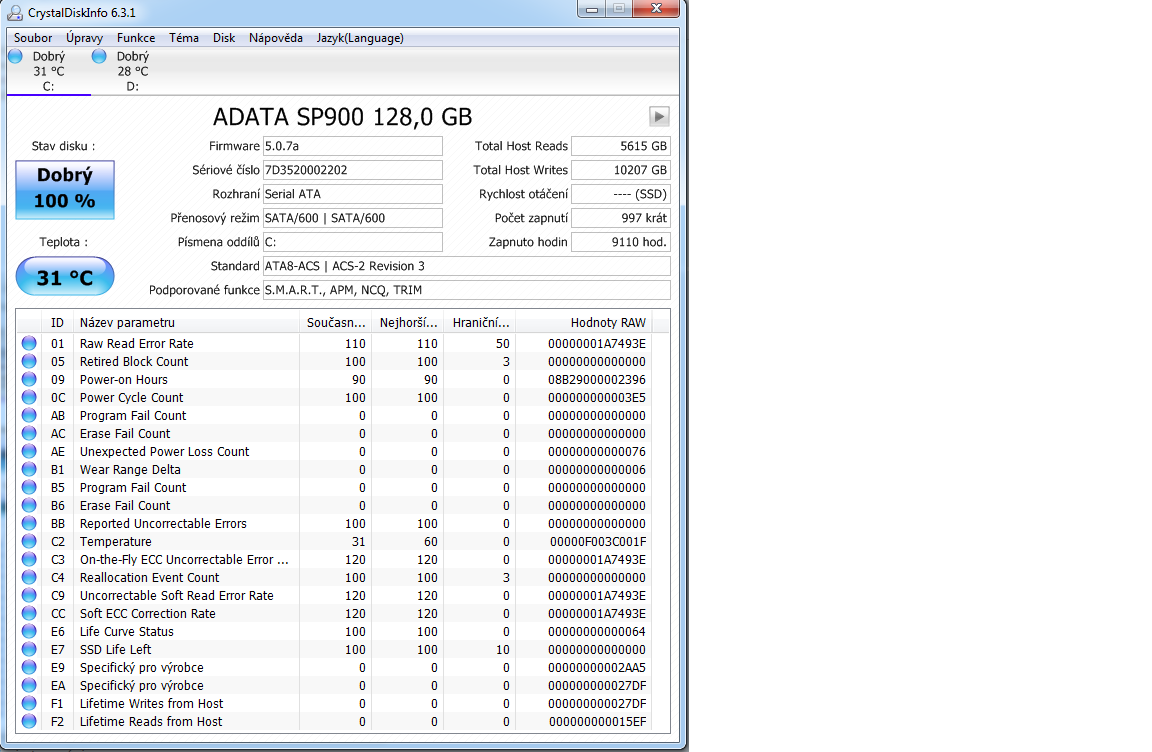Click status icon for Power Cycle Count
The image size is (1152, 752).
[x=29, y=397]
